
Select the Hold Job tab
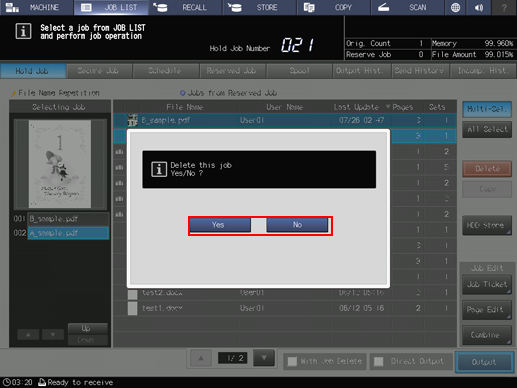click(33, 71)
